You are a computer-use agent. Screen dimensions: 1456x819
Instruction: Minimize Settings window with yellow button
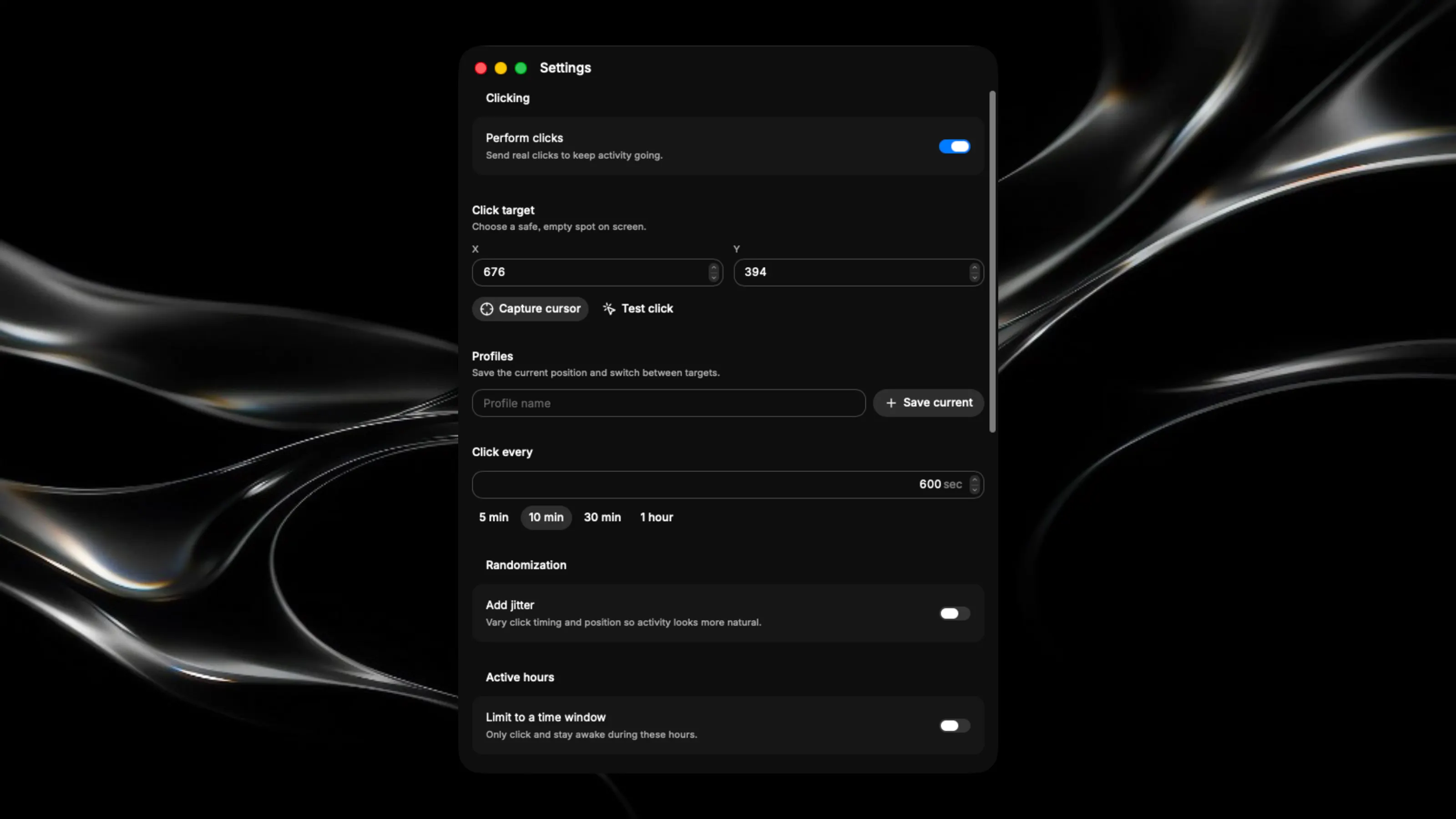pyautogui.click(x=501, y=68)
